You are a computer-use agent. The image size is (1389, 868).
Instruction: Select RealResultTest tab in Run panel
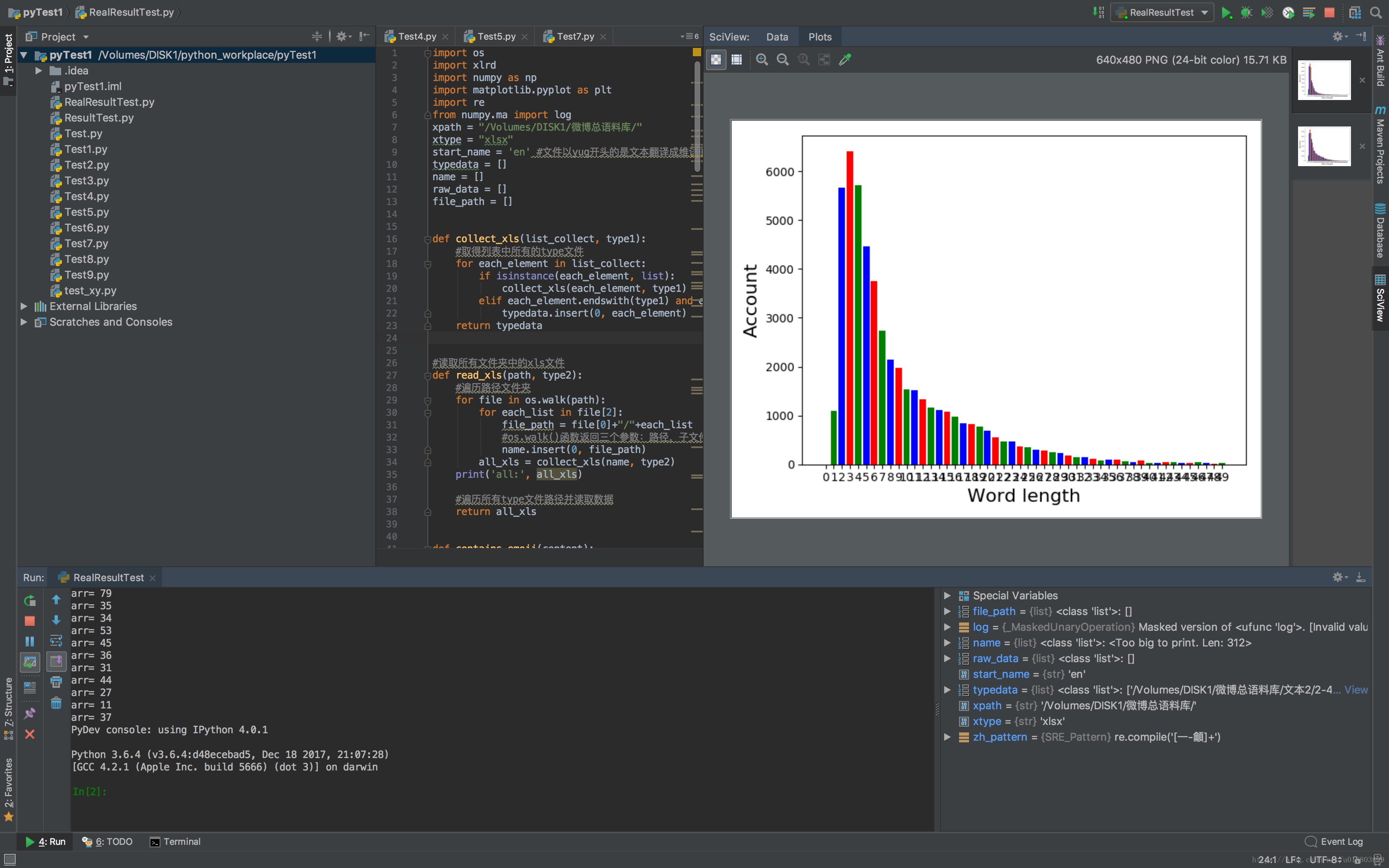(x=108, y=577)
